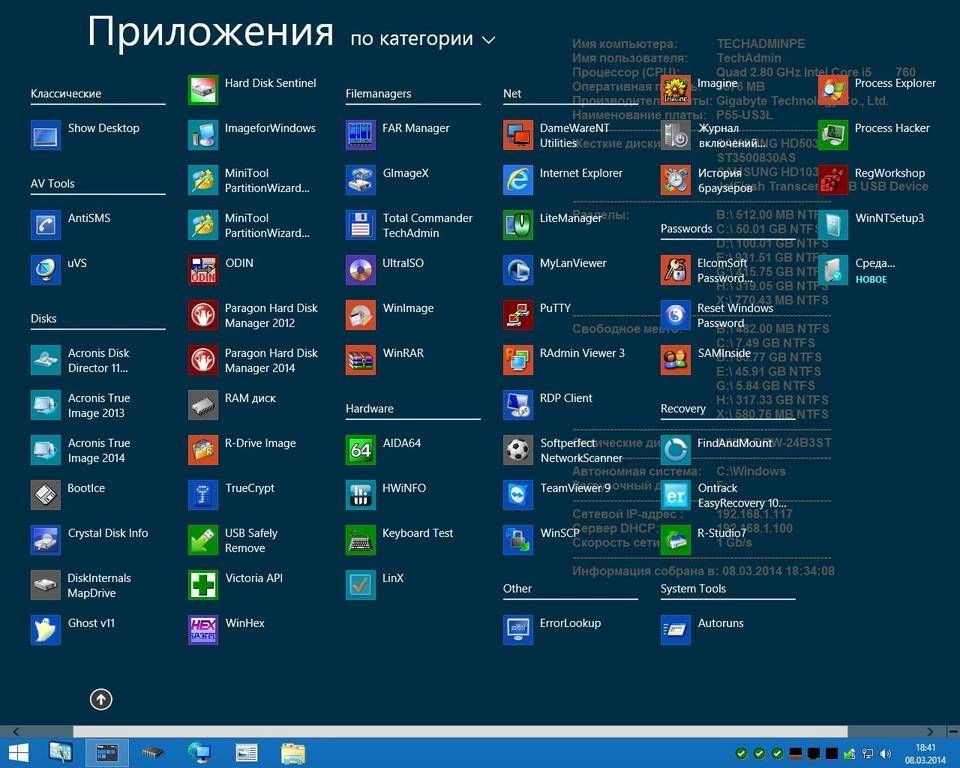
Task: Launch Acronis Disk Director 11 icon
Action: click(45, 360)
